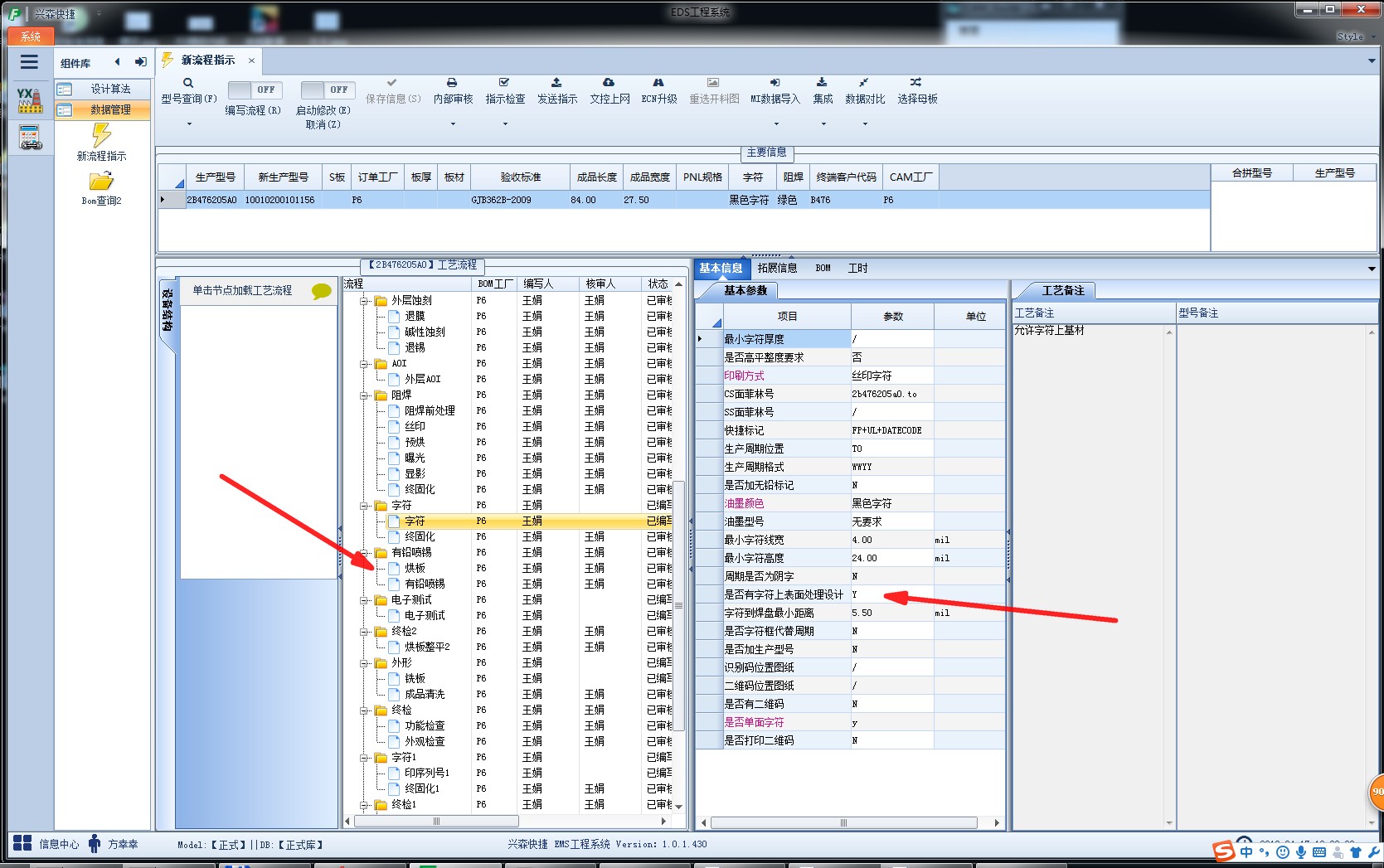1384x868 pixels.
Task: Open dropdown under 内部审核
Action: pos(453,124)
